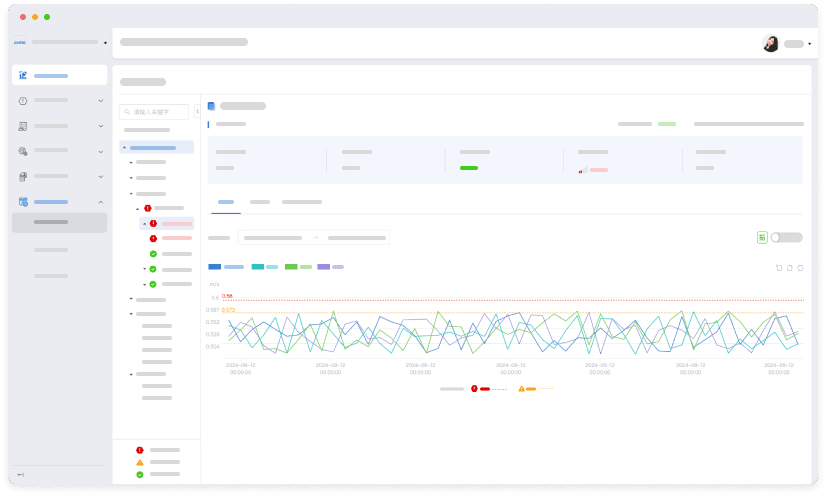Image resolution: width=826 pixels, height=496 pixels.
Task: Click the chart icon in the first sidebar item
Action: coord(23,75)
